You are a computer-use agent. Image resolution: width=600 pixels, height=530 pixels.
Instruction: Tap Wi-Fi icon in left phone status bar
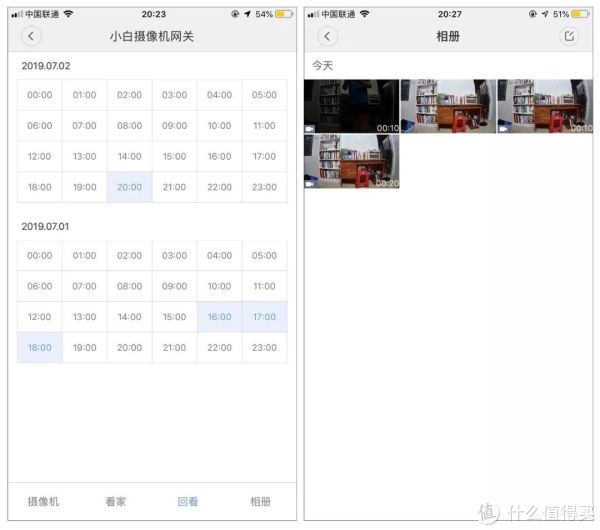(x=68, y=14)
